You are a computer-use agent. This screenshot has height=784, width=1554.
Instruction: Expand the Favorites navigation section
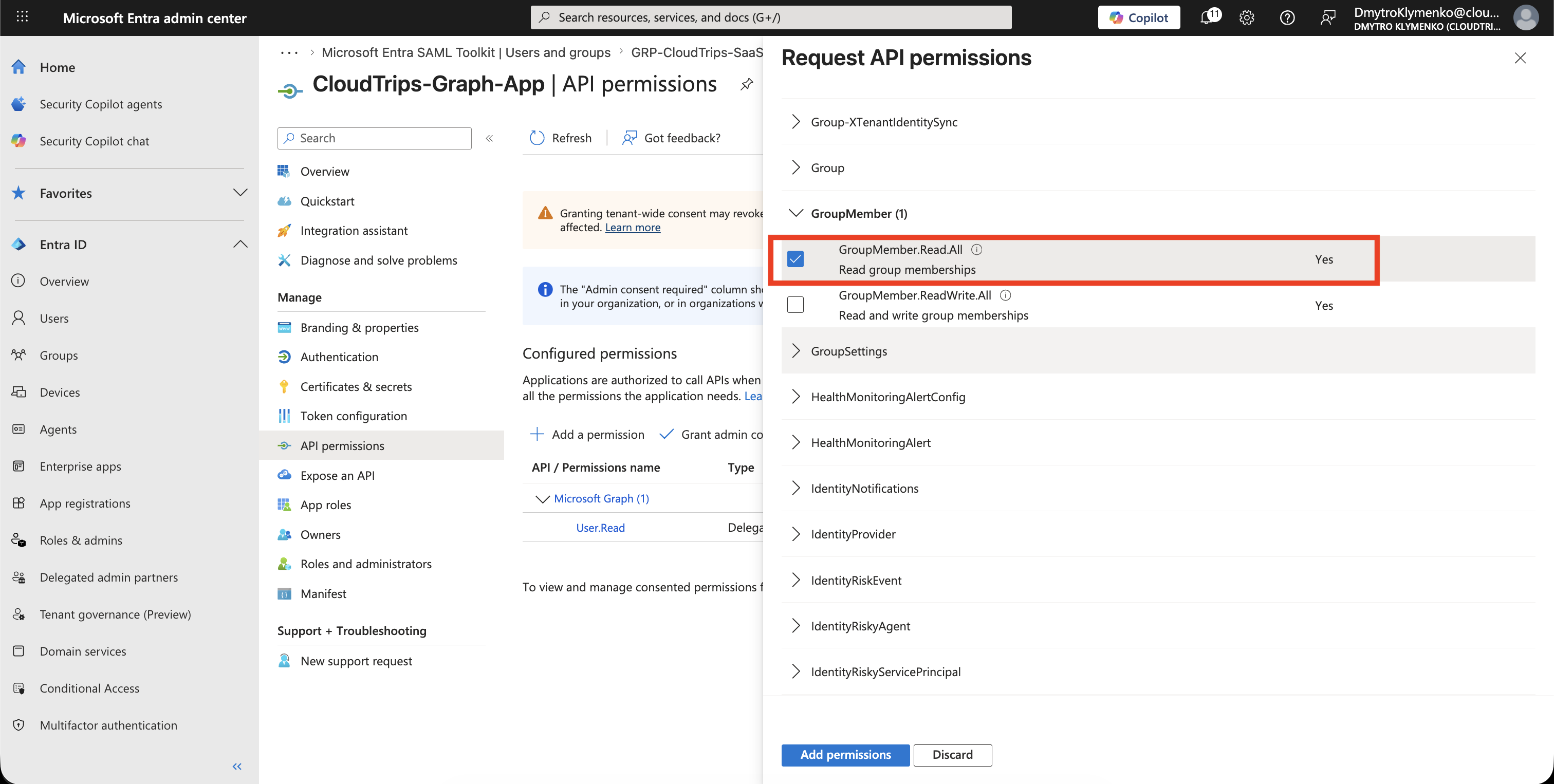click(240, 193)
